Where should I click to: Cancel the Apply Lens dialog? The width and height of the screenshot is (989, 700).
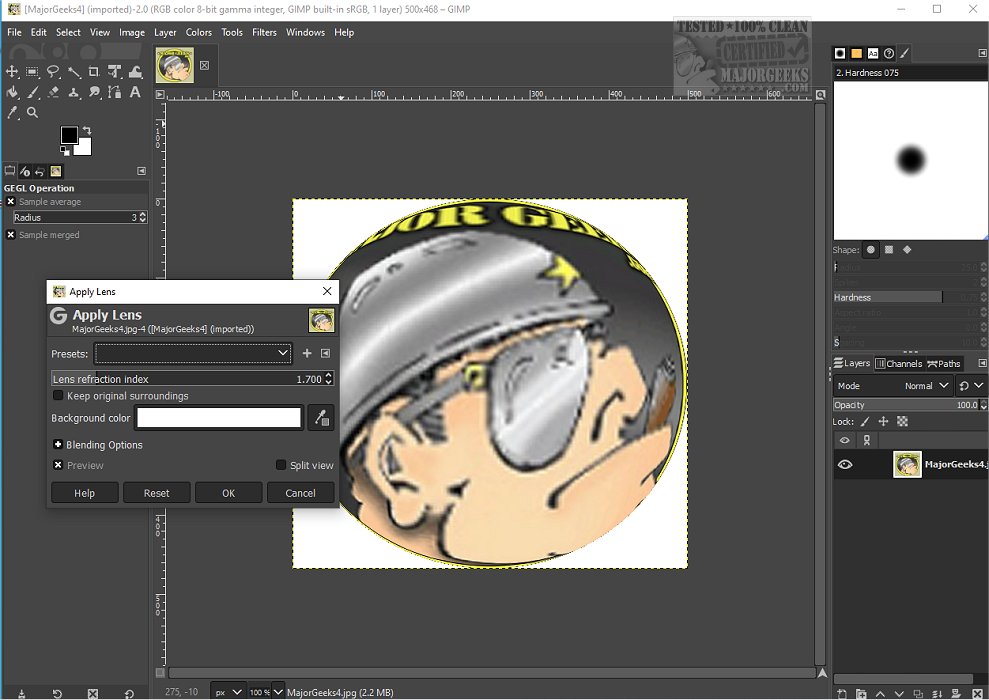(300, 493)
